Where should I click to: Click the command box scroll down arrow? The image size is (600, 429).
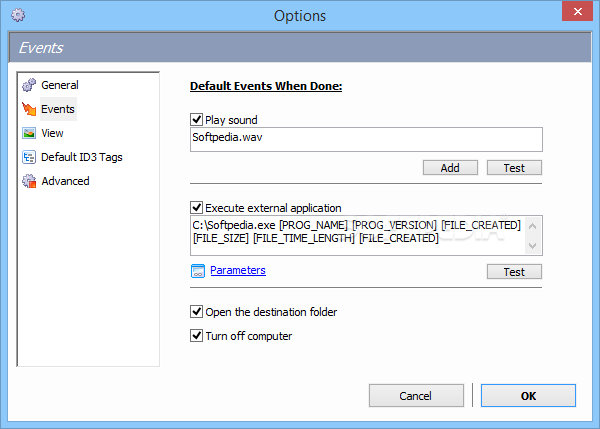coord(532,245)
